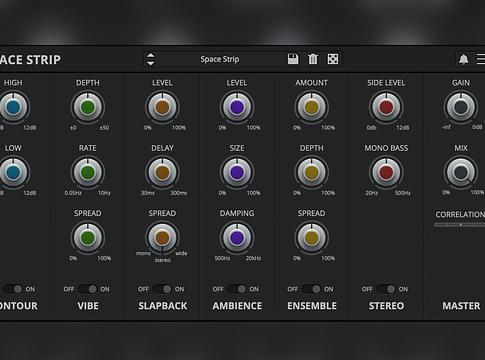Viewport: 485px width, 360px height.
Task: Click the CORRELATION meter bar
Action: coord(460,225)
